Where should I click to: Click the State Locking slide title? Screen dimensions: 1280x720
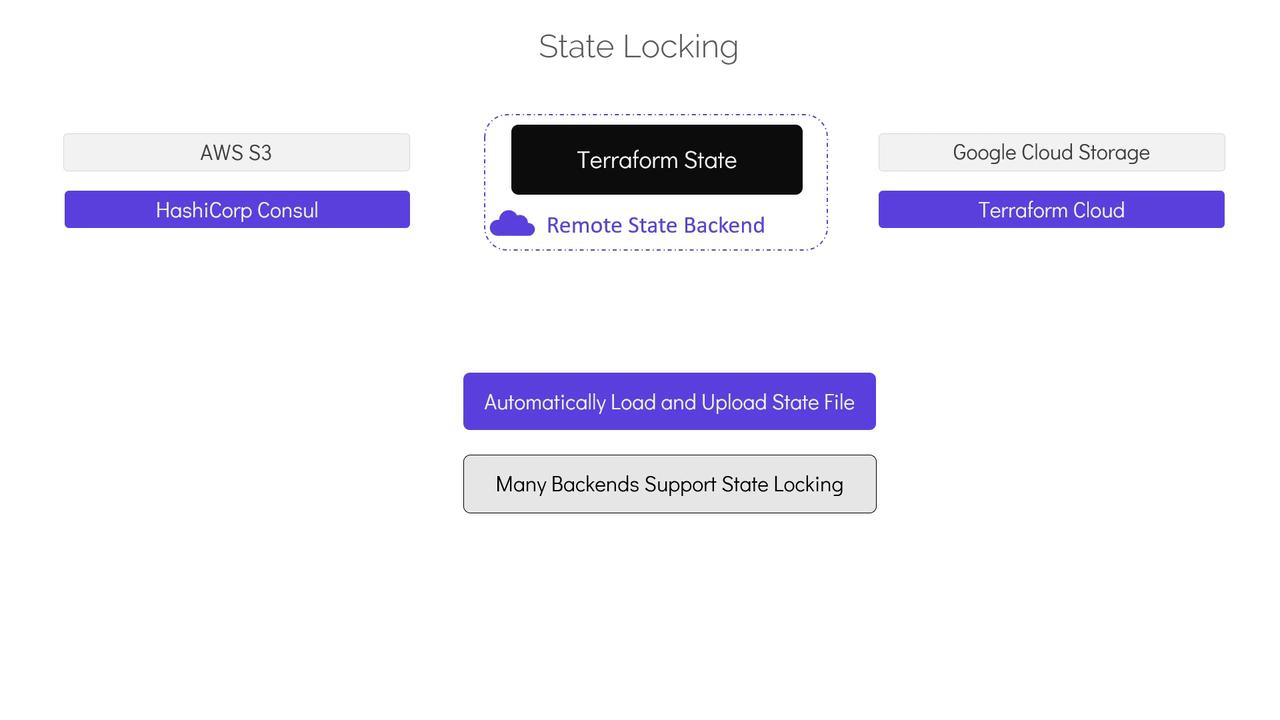pos(638,47)
